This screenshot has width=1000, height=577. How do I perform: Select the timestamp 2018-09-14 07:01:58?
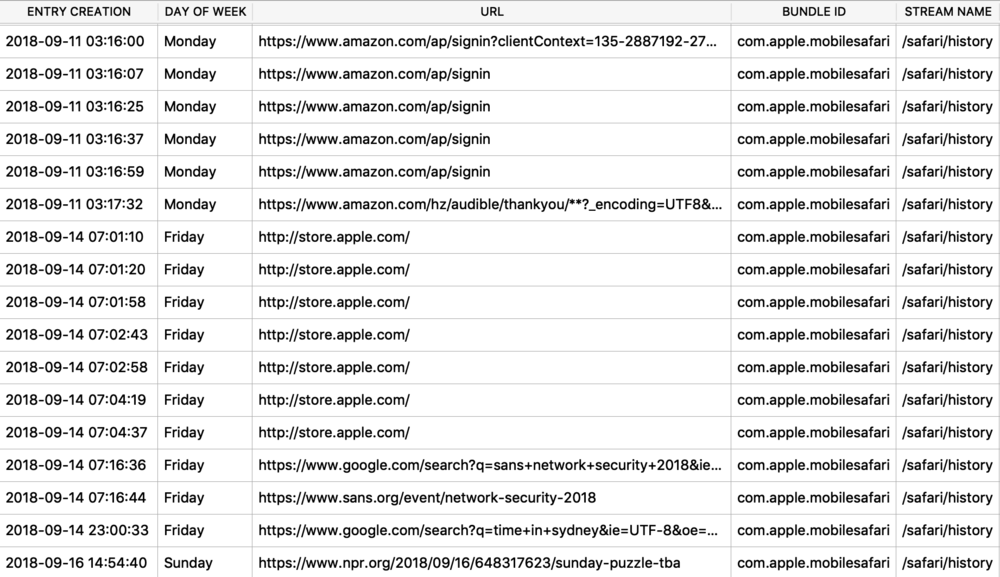coord(76,302)
